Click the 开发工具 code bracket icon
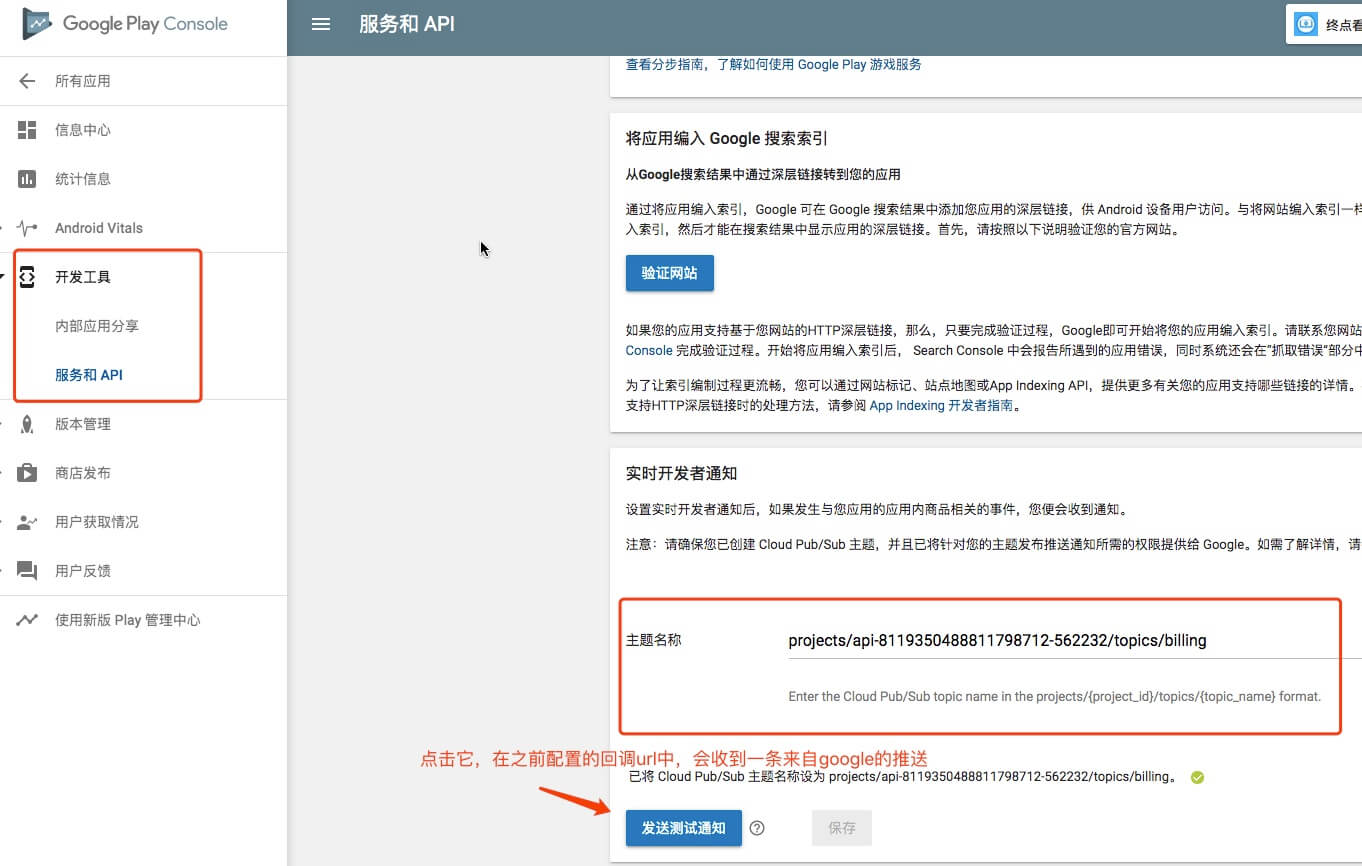This screenshot has width=1362, height=866. [x=27, y=277]
